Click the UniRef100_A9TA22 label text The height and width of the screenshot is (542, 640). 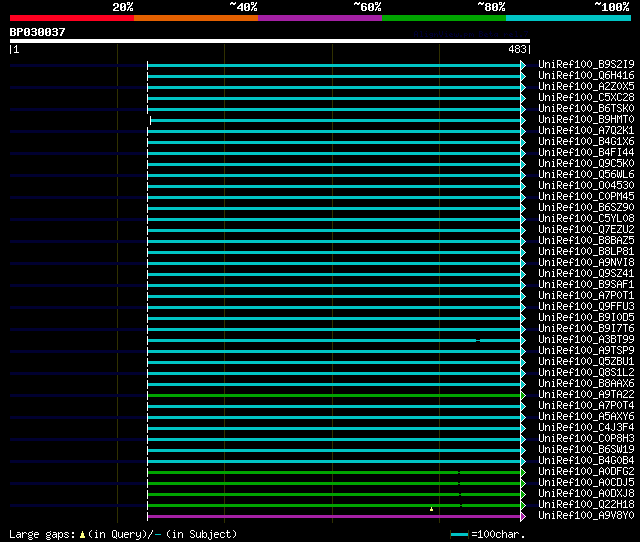point(586,395)
